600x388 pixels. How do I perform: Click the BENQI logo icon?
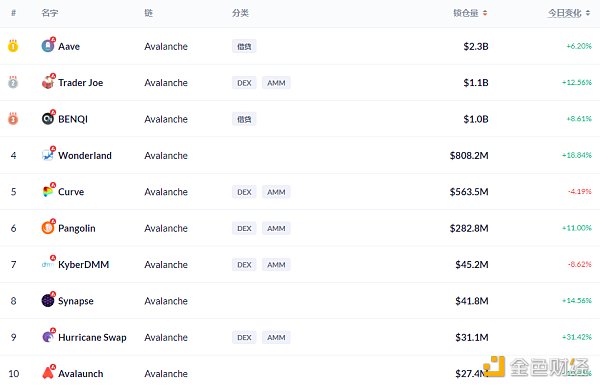[48, 119]
